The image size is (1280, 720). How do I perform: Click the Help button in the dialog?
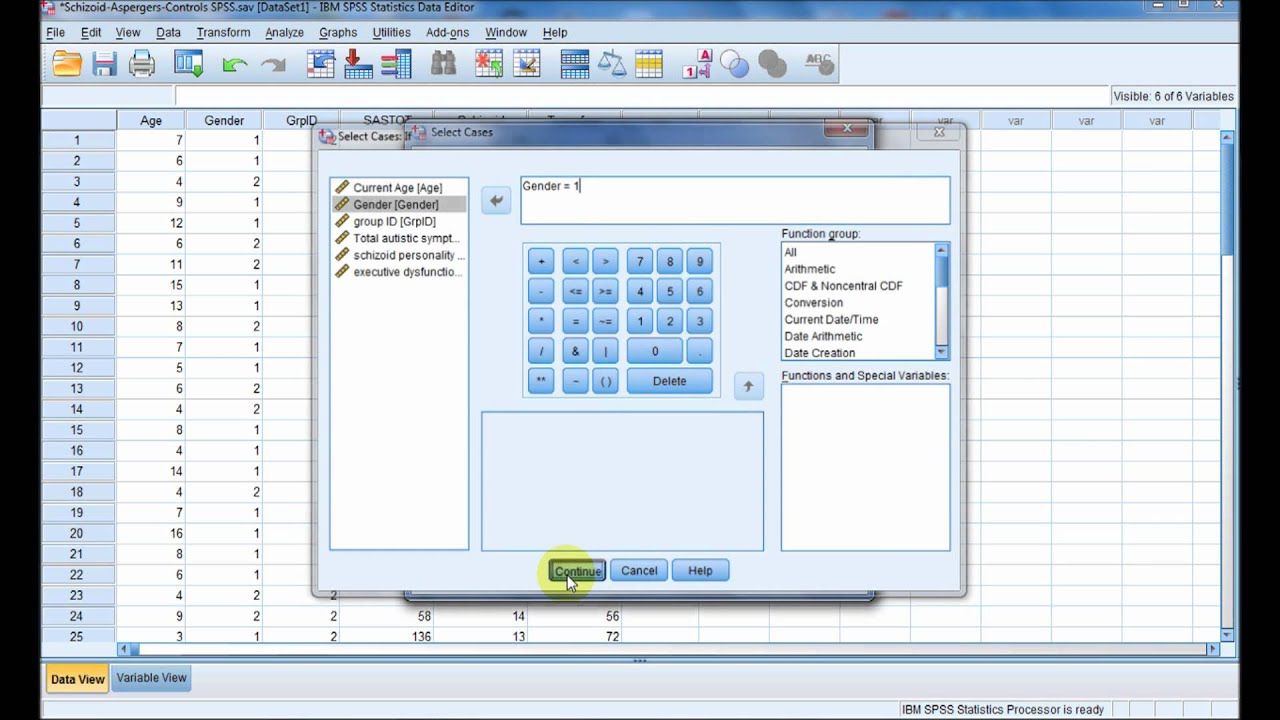click(700, 571)
